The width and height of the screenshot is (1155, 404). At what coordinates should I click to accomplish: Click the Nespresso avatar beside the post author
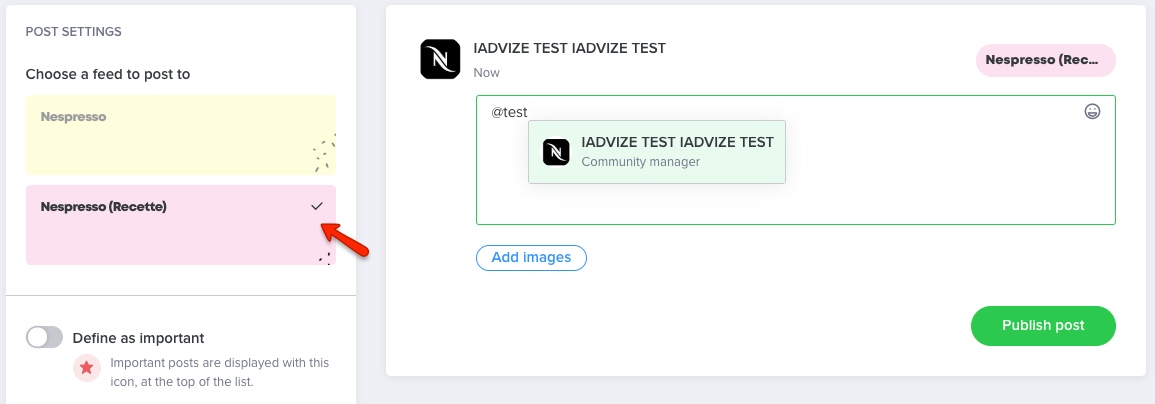440,59
